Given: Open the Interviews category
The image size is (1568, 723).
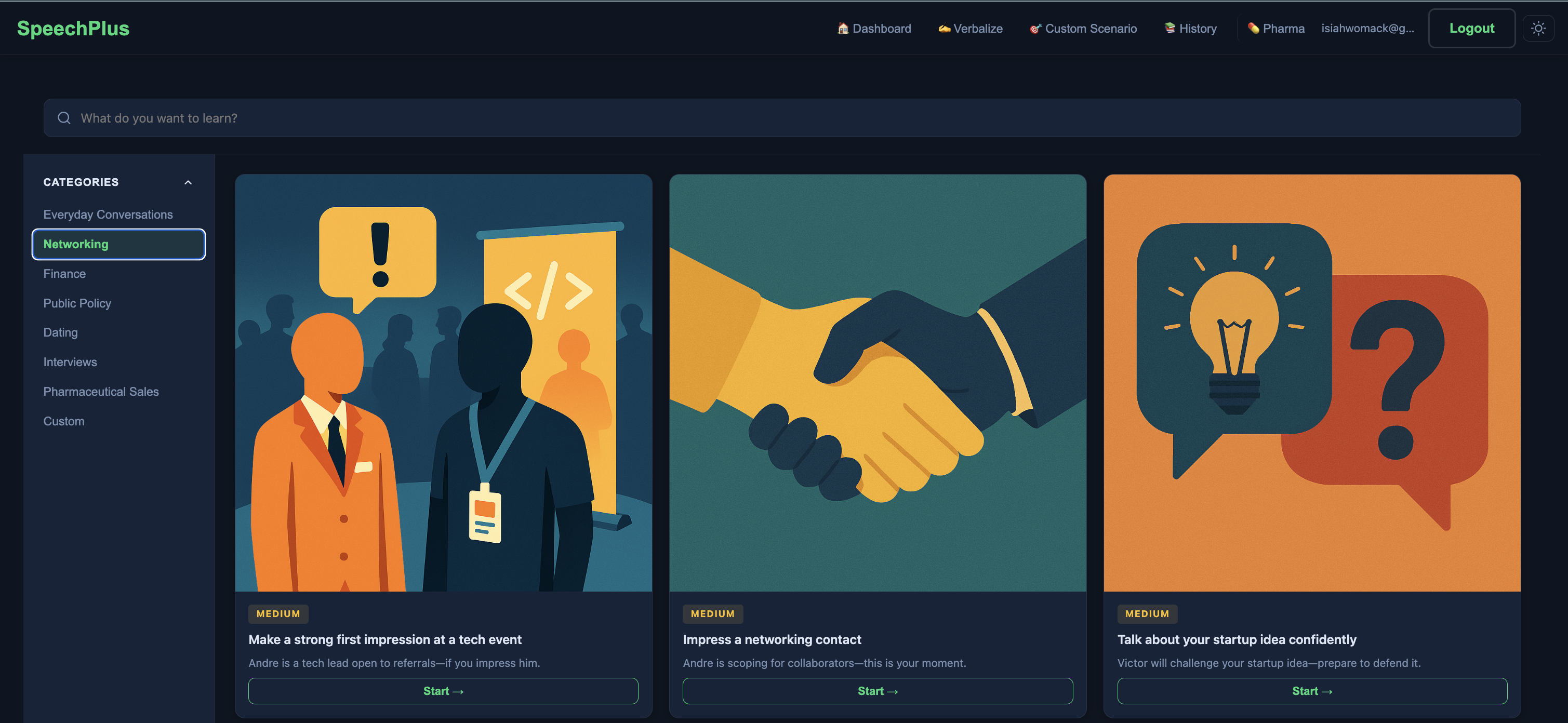Looking at the screenshot, I should click(70, 362).
